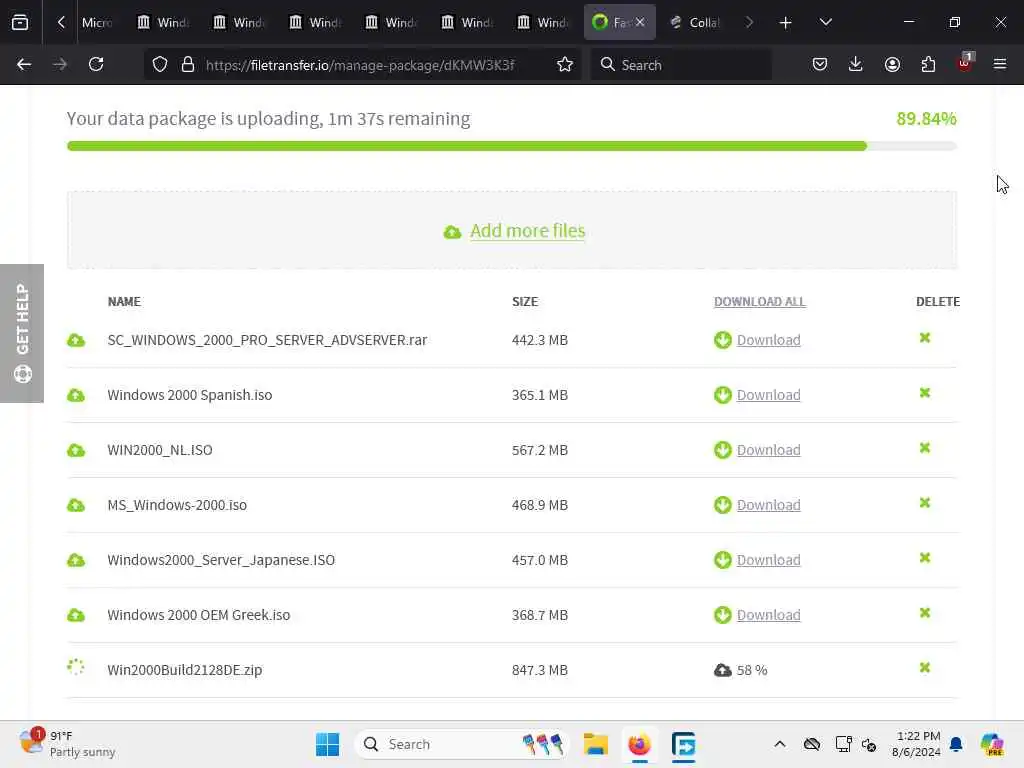Delete MS_Windows-2000.iso file
Screen dimensions: 1024x768
pos(925,502)
